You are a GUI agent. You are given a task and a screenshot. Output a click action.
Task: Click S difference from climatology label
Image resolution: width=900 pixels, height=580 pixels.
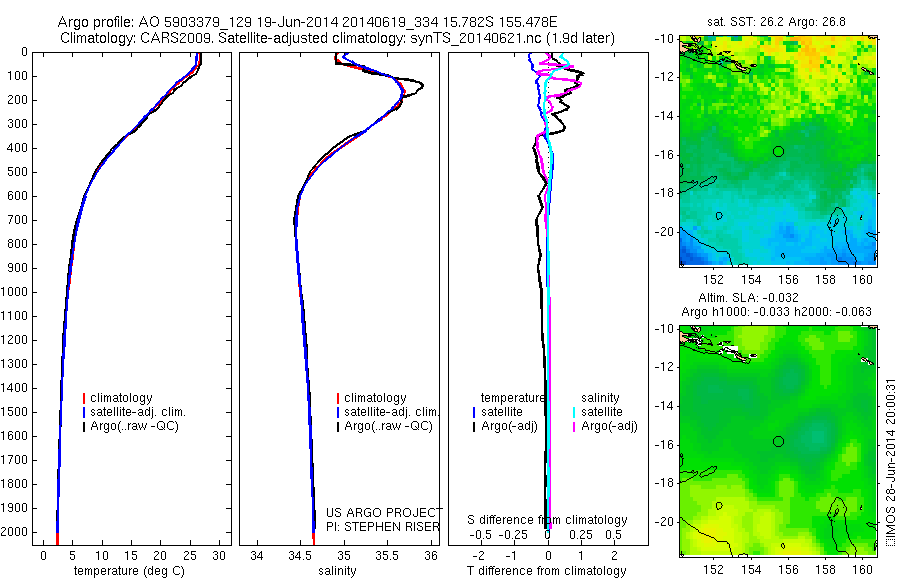[x=547, y=520]
